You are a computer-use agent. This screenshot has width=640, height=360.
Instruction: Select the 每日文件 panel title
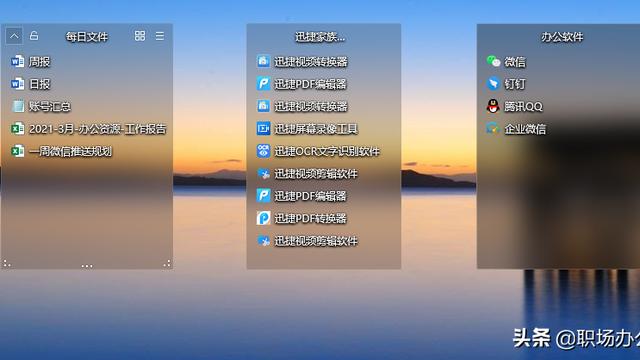click(x=87, y=37)
